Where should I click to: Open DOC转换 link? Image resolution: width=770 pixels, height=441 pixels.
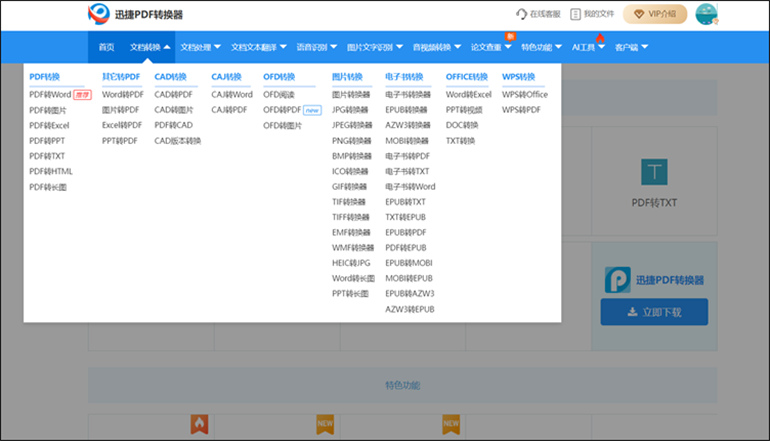(462, 125)
